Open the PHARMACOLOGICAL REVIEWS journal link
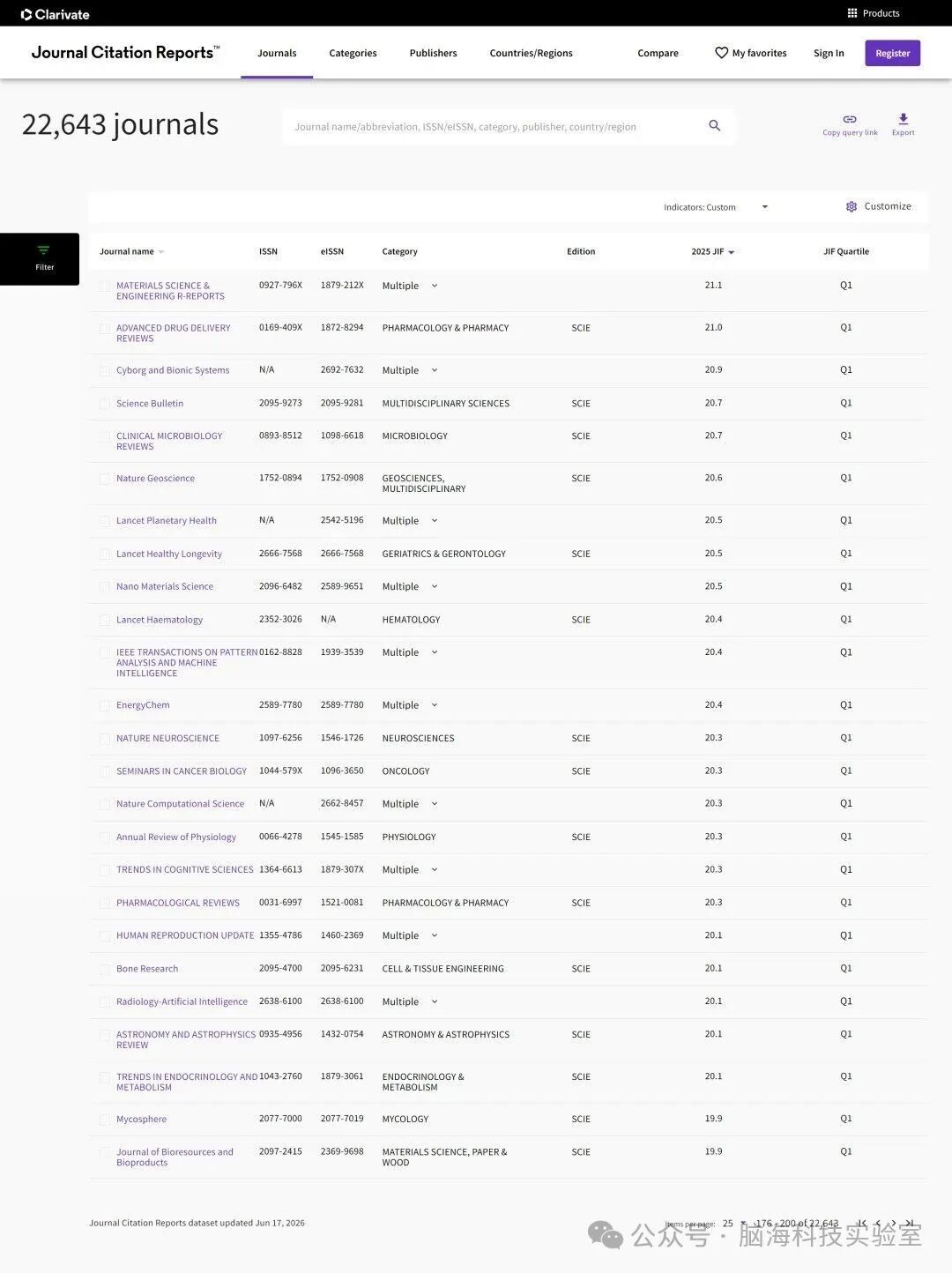The width and height of the screenshot is (952, 1273). click(178, 904)
